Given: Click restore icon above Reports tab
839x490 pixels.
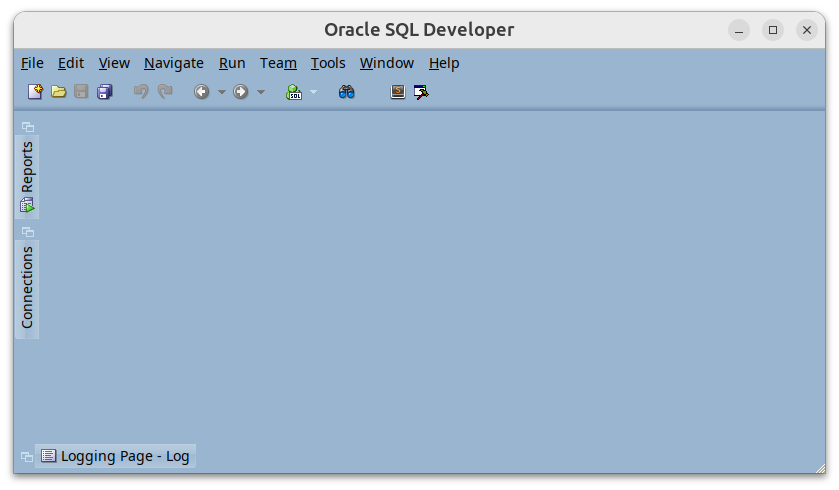Looking at the screenshot, I should click(27, 127).
